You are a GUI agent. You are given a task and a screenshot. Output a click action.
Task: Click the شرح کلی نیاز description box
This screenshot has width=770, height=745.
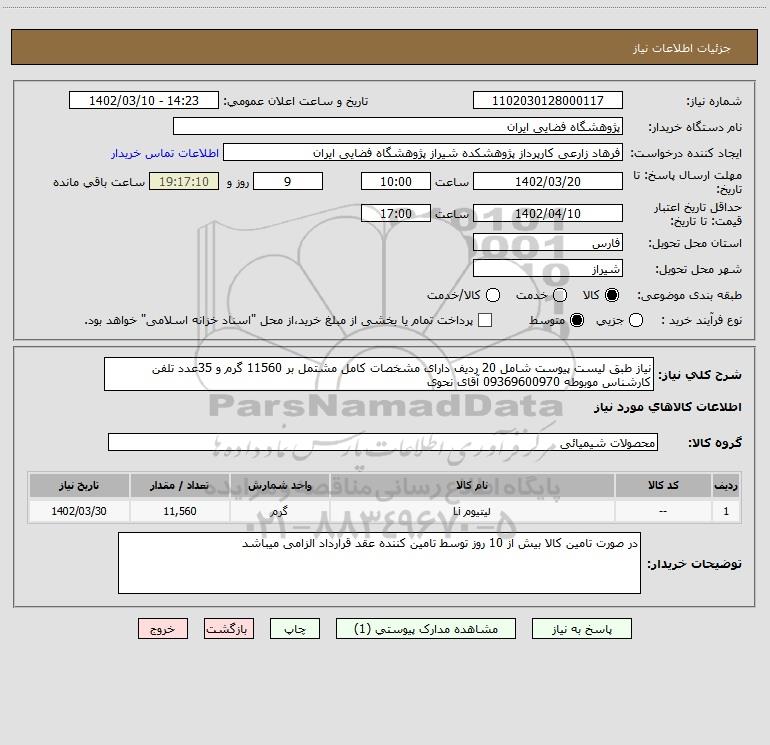click(379, 374)
